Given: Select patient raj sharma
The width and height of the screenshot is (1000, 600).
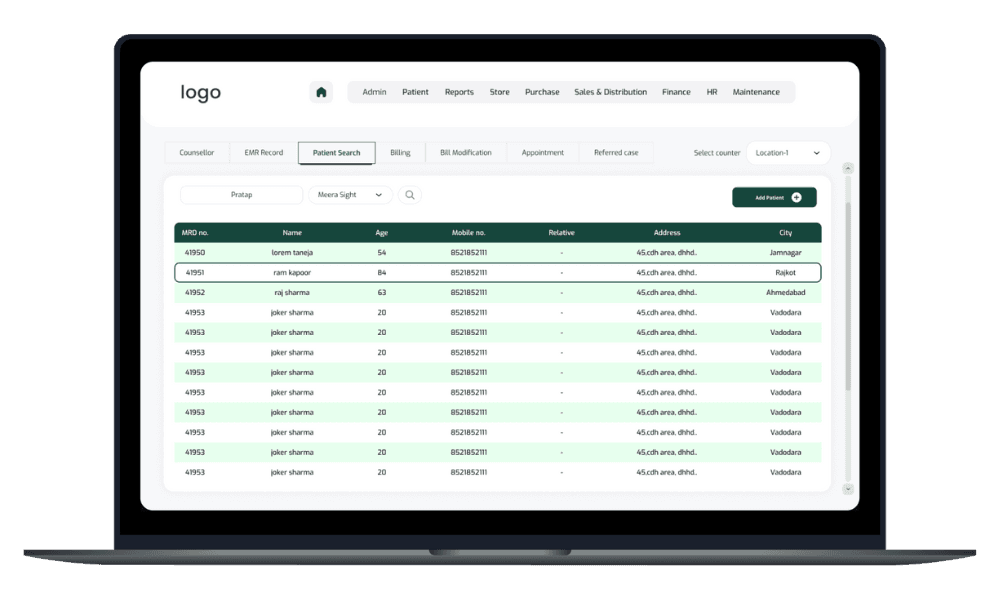Looking at the screenshot, I should [292, 293].
